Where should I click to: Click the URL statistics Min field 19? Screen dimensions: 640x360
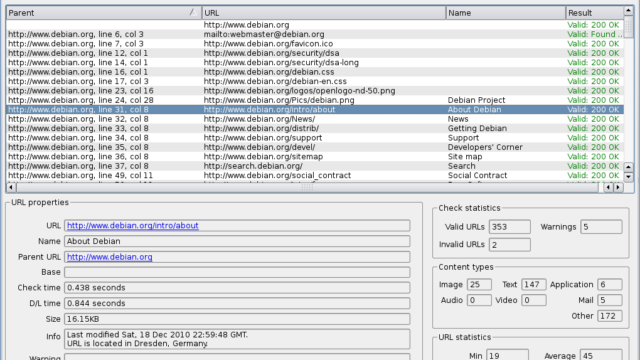tap(507, 356)
